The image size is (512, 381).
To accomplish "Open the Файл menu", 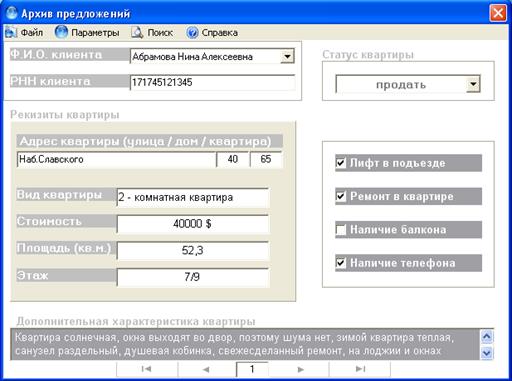I will (x=32, y=33).
